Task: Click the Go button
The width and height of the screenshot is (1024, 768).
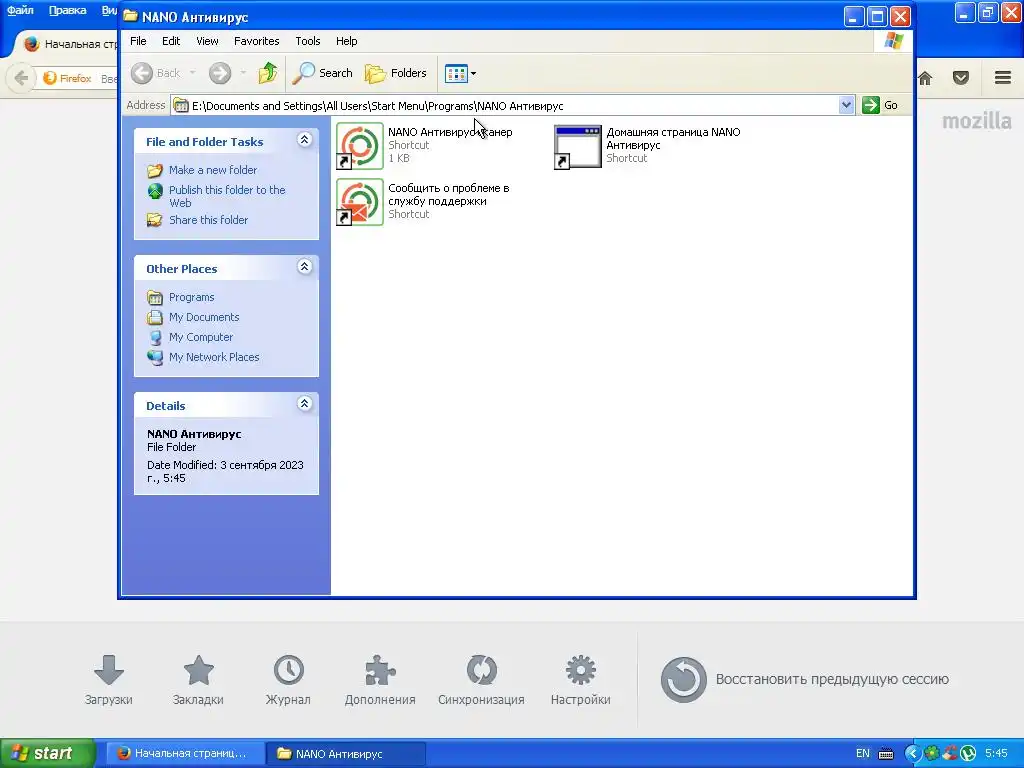Action: [880, 105]
